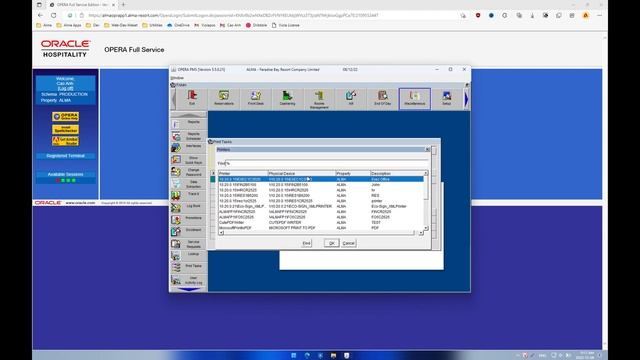
Task: Open Reports Scheduler in side menu
Action: 188,136
